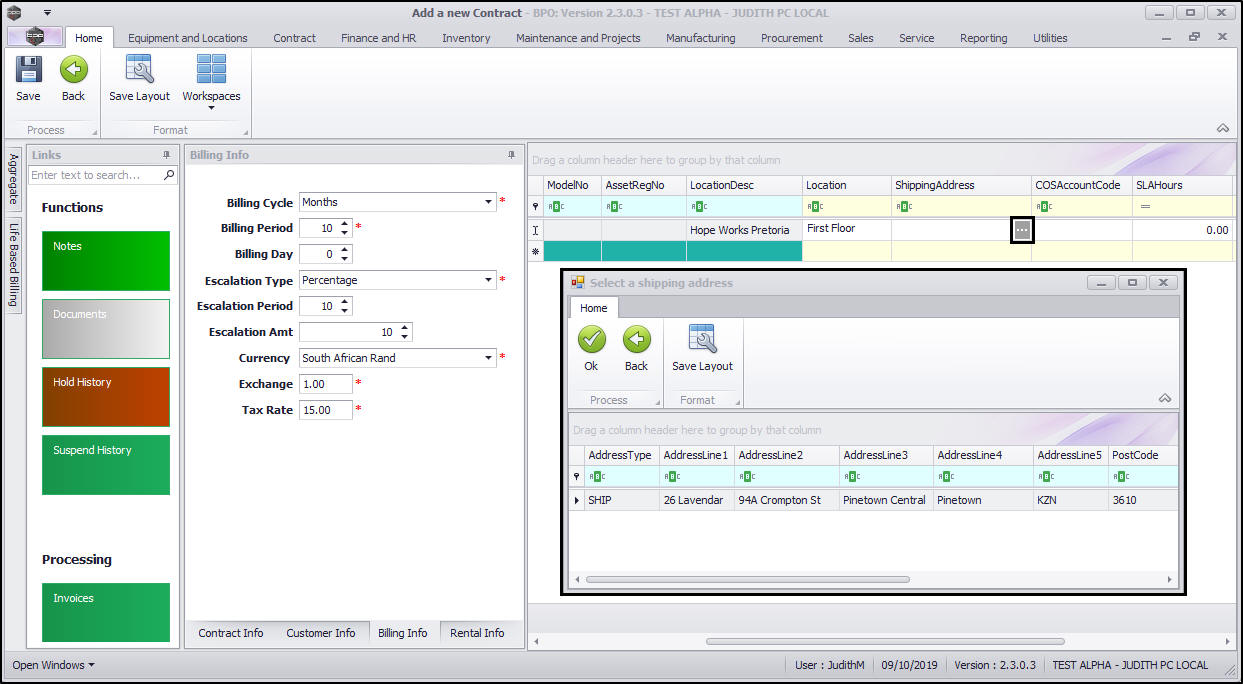Click the PostCode column header in dialog
The height and width of the screenshot is (684, 1243).
(x=1143, y=455)
